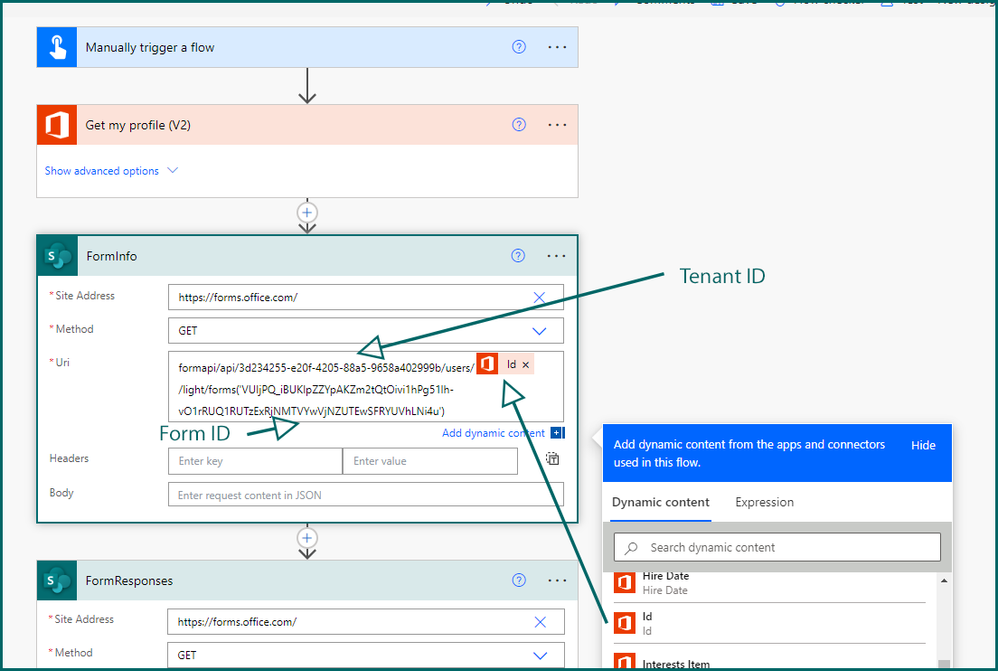Open help for the FormResponses action
The height and width of the screenshot is (671, 998).
pos(519,580)
